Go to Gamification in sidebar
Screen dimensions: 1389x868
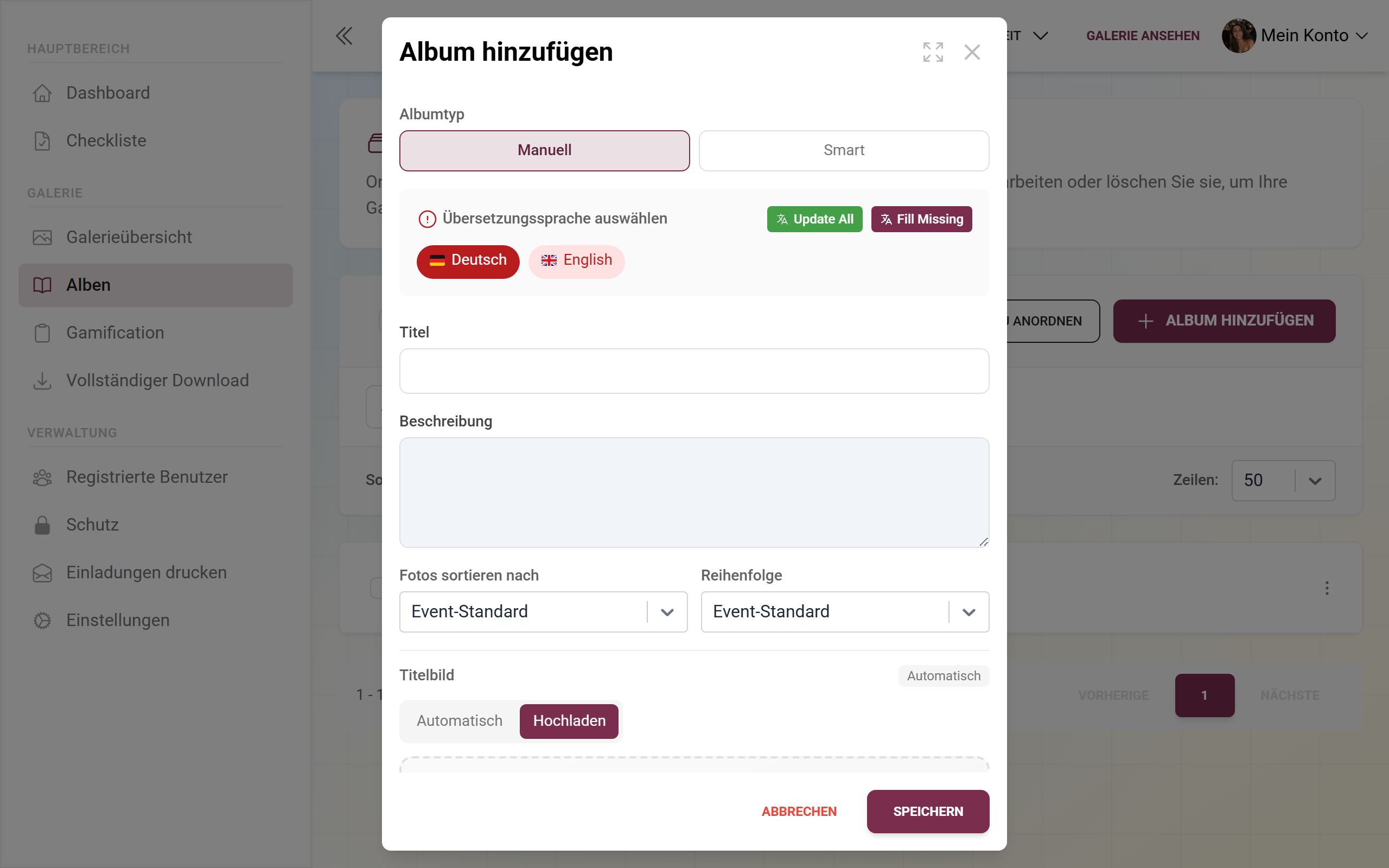coord(115,333)
